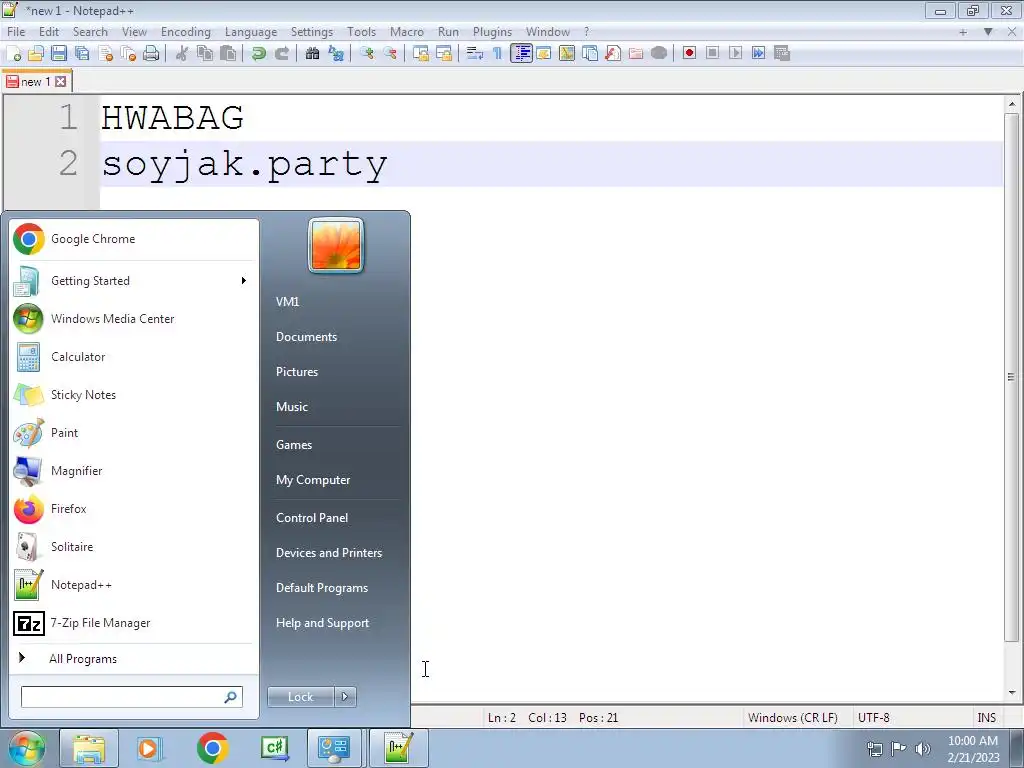Click the user account picture thumbnail
This screenshot has width=1024, height=768.
click(x=336, y=246)
